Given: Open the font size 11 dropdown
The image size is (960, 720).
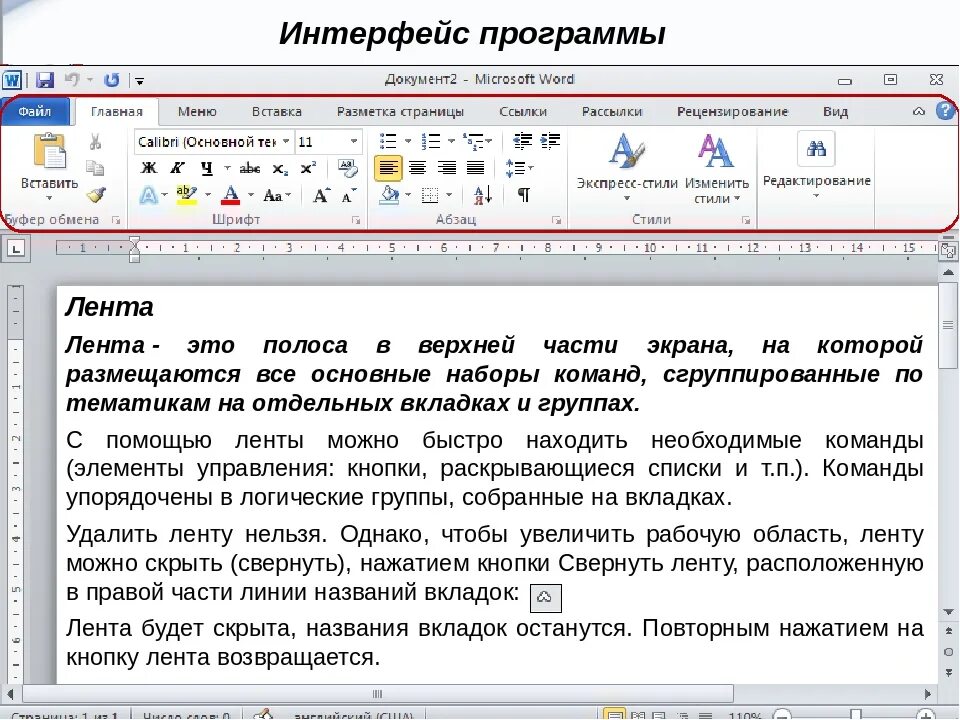Looking at the screenshot, I should (x=354, y=141).
